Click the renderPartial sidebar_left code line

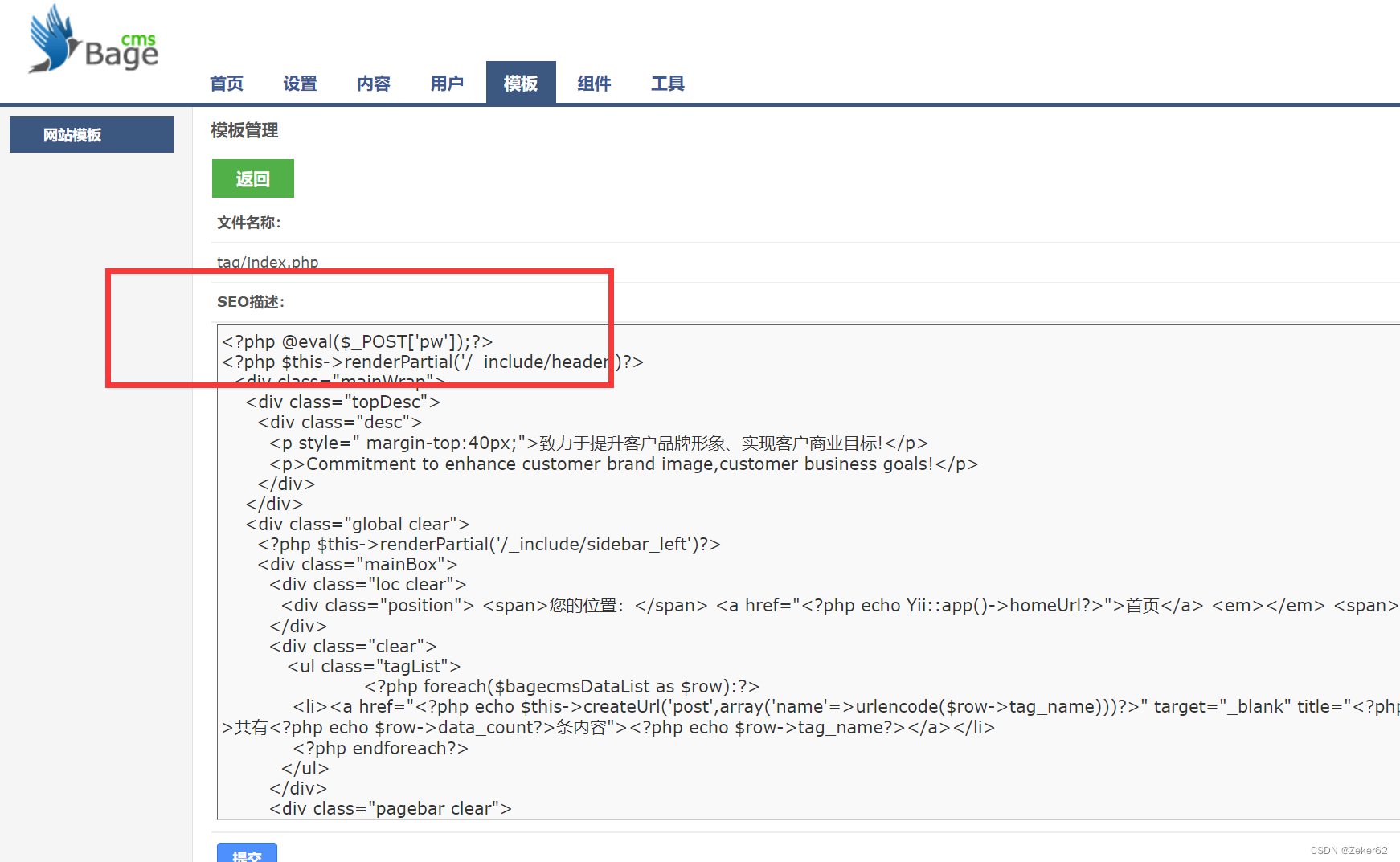pos(489,544)
